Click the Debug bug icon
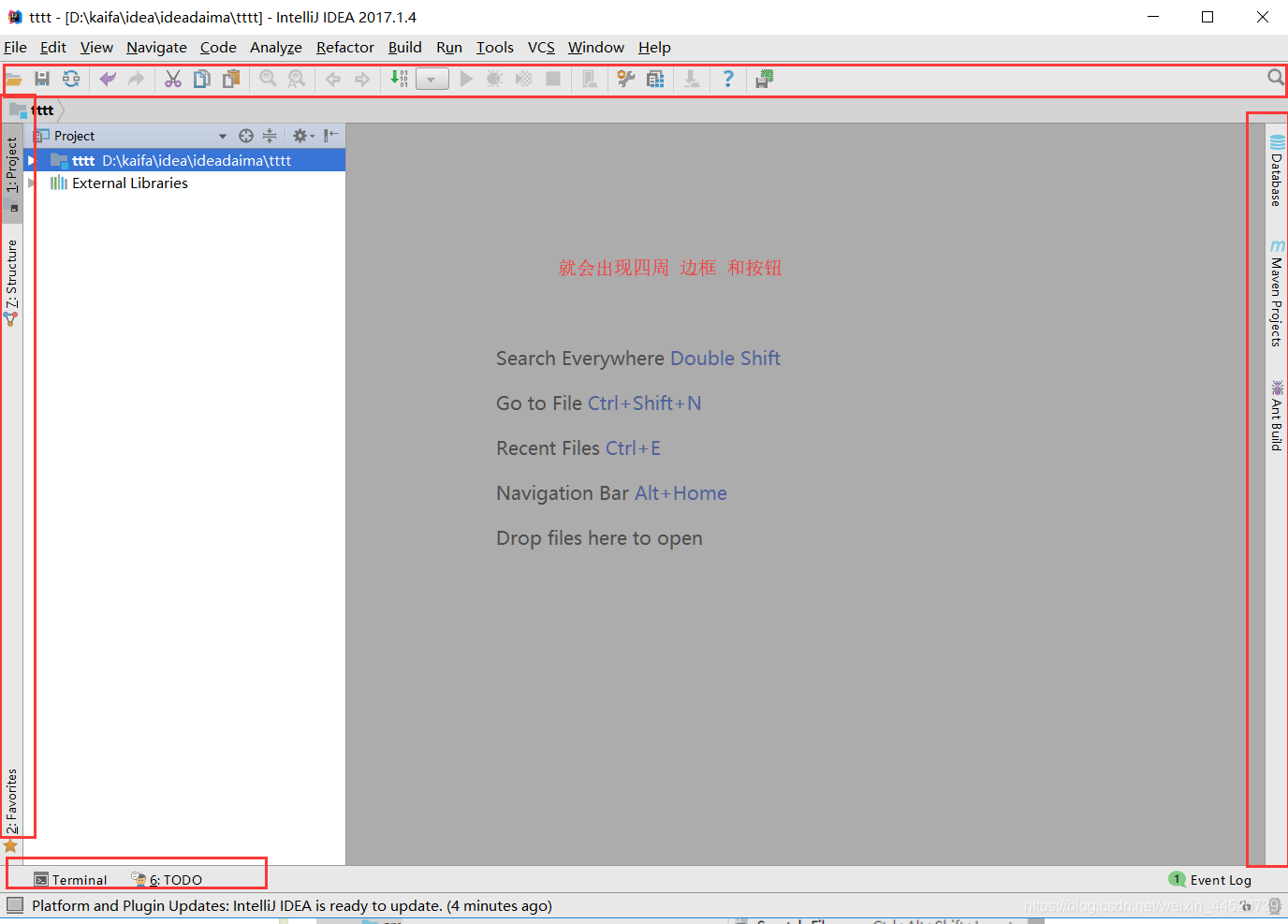The image size is (1288, 924). [x=495, y=80]
